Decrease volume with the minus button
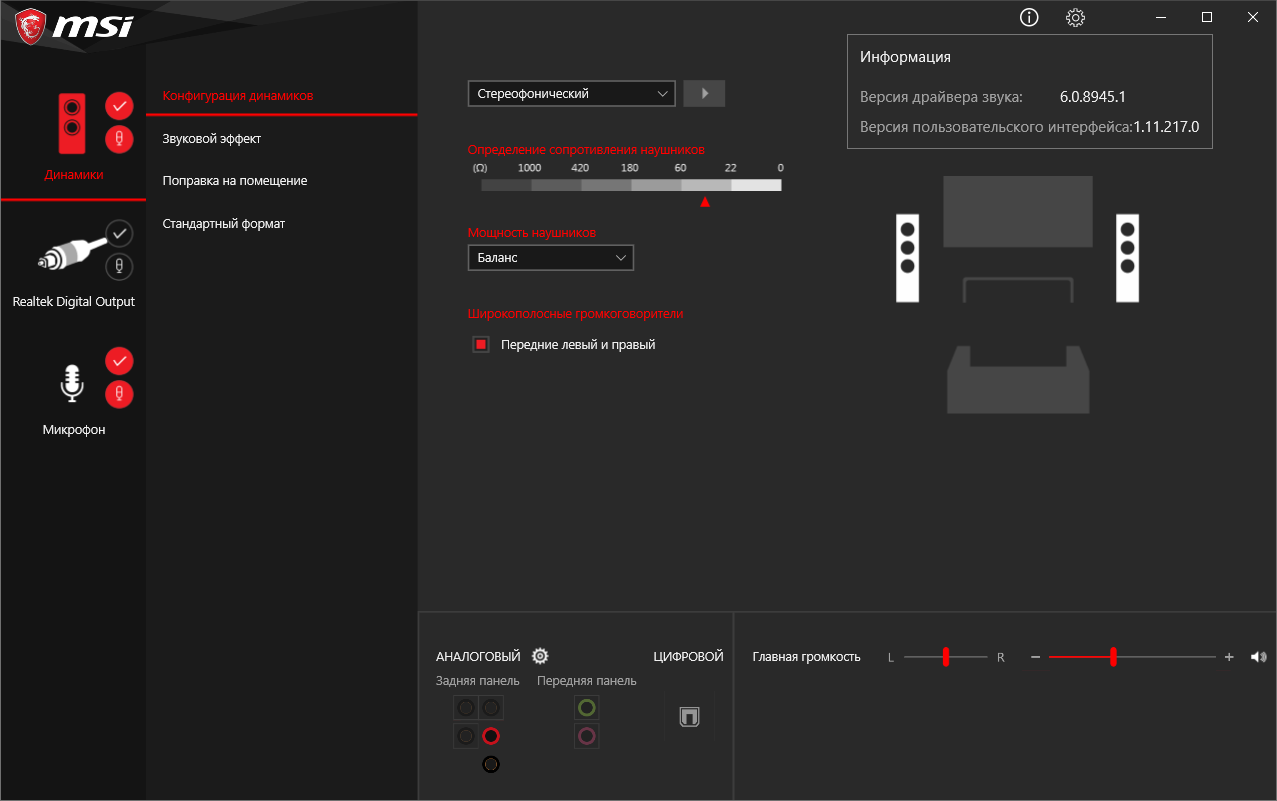Screen dimensions: 1277x801 (1035, 657)
